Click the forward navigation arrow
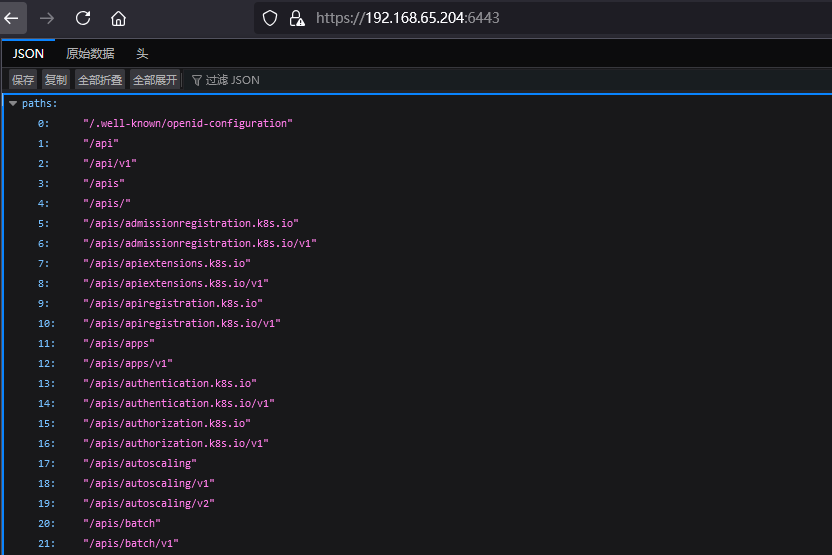Image resolution: width=832 pixels, height=555 pixels. click(47, 19)
